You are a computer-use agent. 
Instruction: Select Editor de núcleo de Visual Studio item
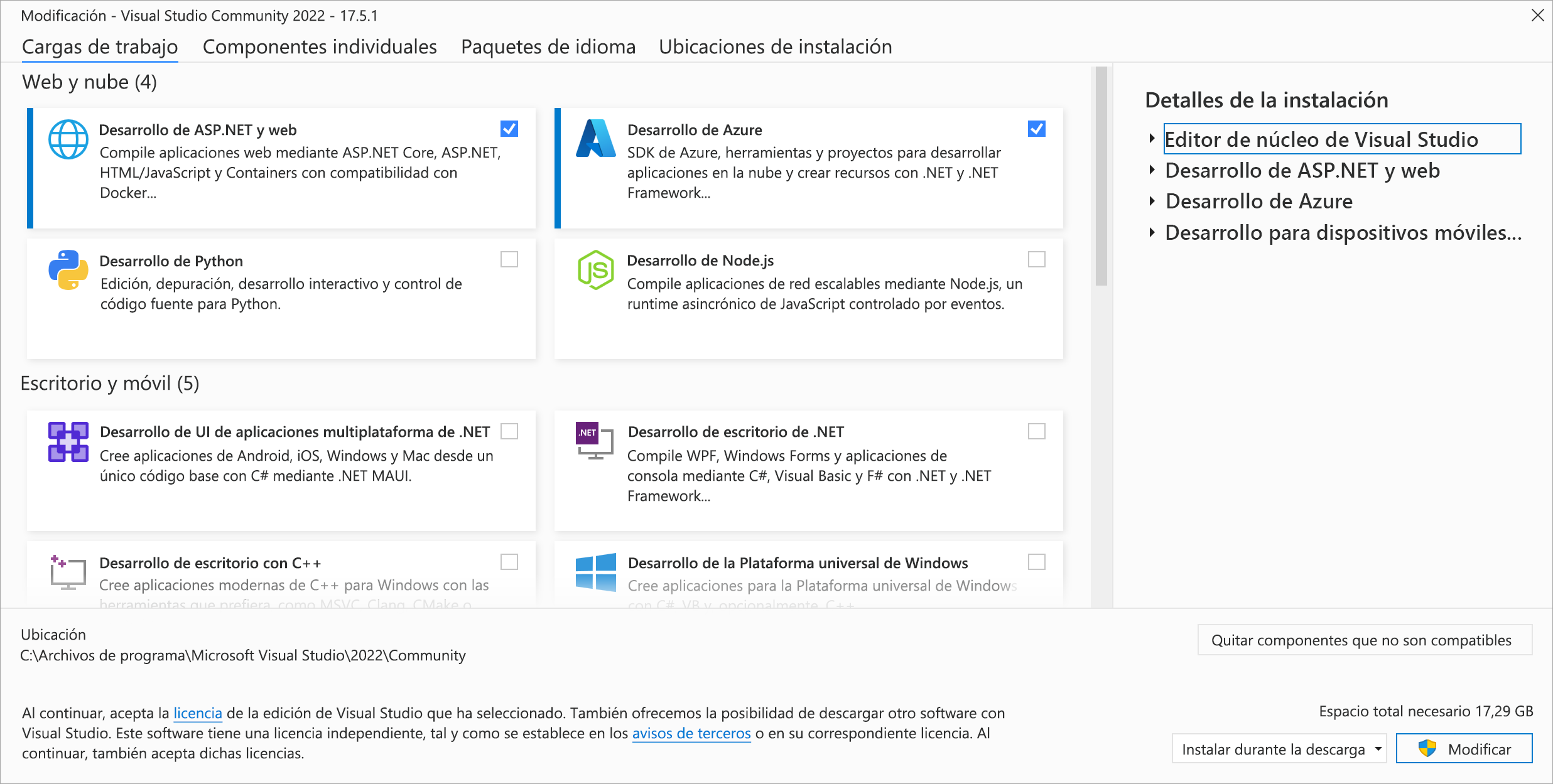1343,139
